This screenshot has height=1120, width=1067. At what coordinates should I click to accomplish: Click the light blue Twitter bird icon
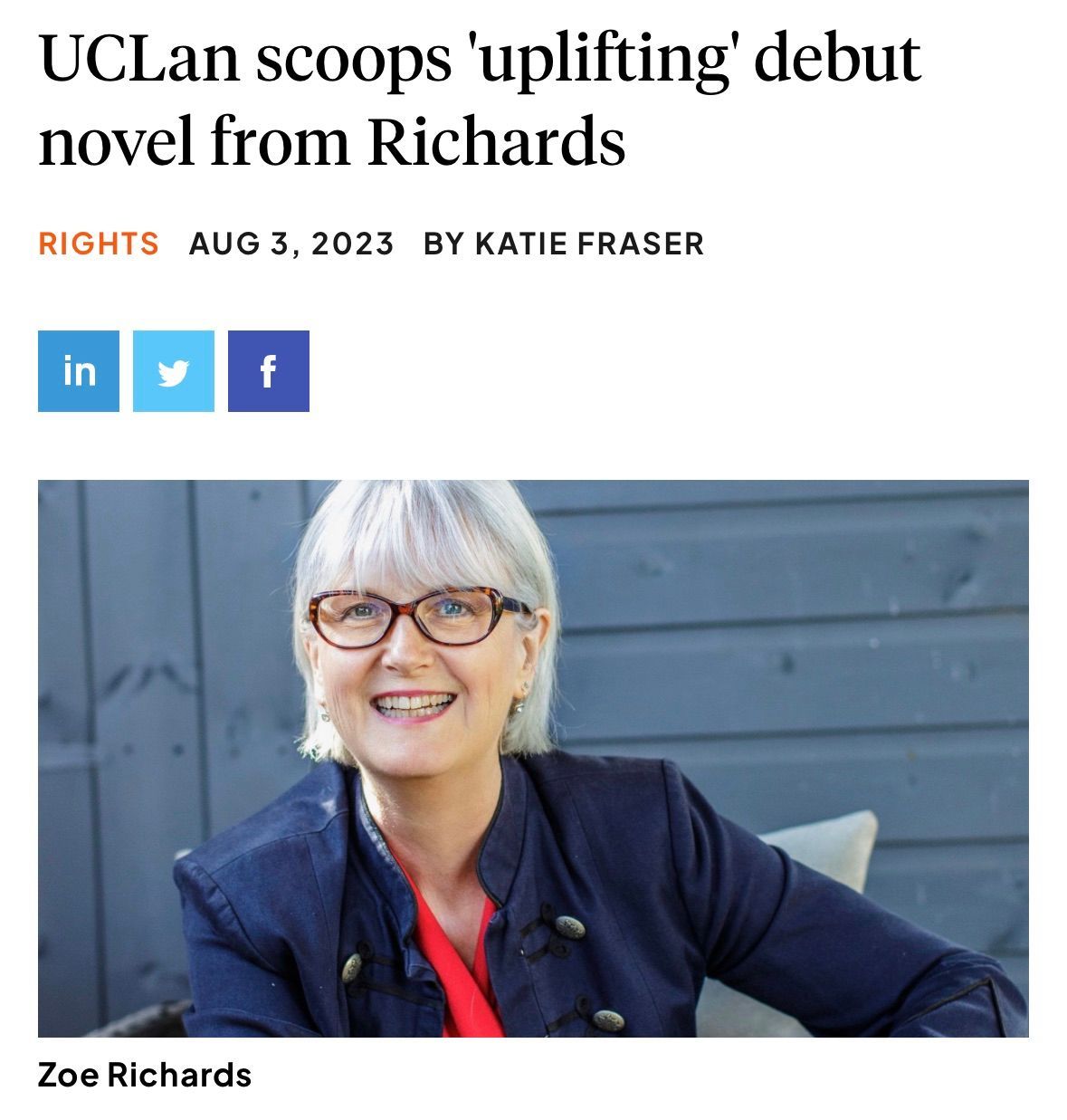(174, 371)
